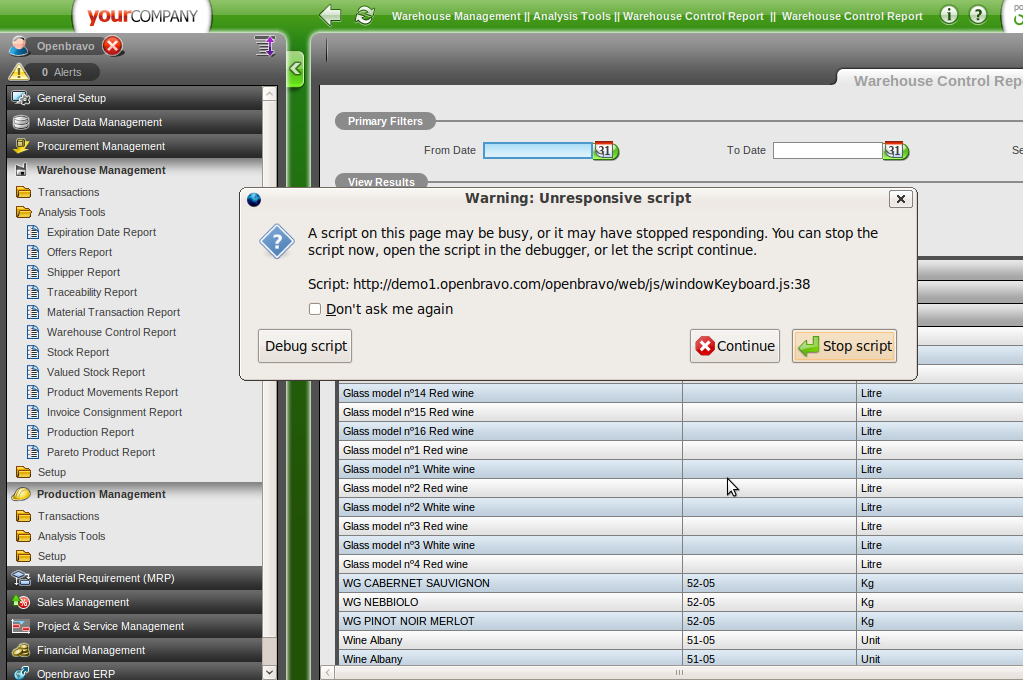Click the Continue button in dialog
Image resolution: width=1023 pixels, height=680 pixels.
tap(735, 346)
